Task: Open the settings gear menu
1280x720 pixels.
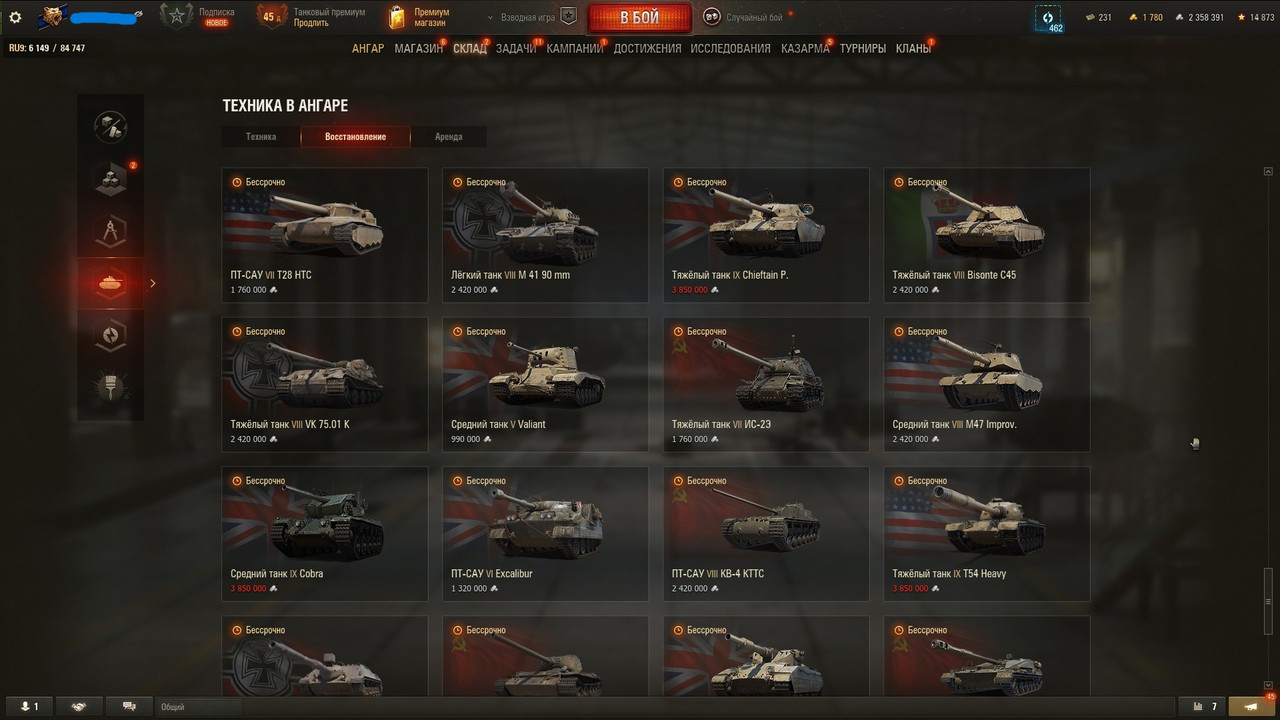Action: click(x=15, y=17)
